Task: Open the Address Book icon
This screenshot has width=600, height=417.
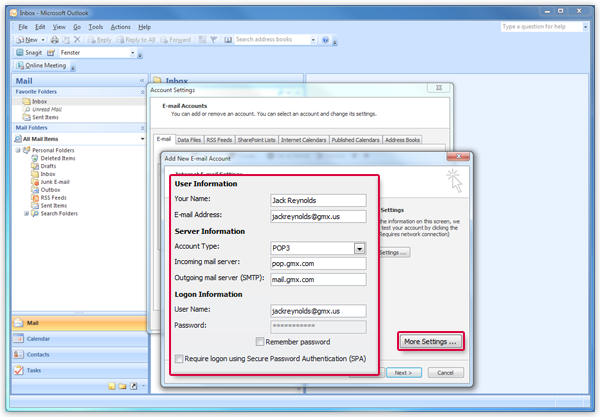Action: pos(228,40)
